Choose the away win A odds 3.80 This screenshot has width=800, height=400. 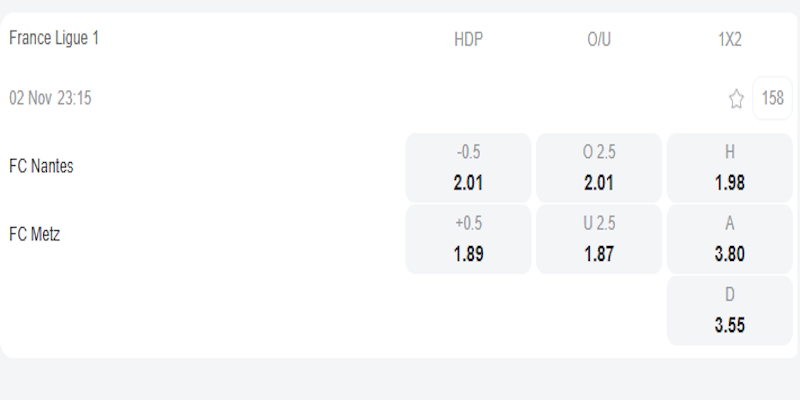(729, 239)
